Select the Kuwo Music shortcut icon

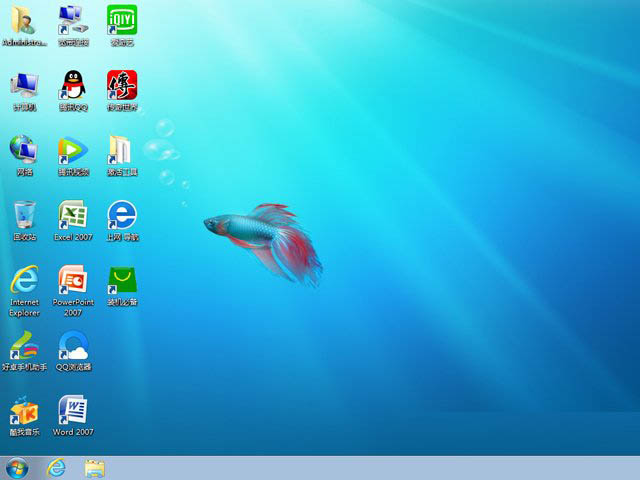pos(24,411)
